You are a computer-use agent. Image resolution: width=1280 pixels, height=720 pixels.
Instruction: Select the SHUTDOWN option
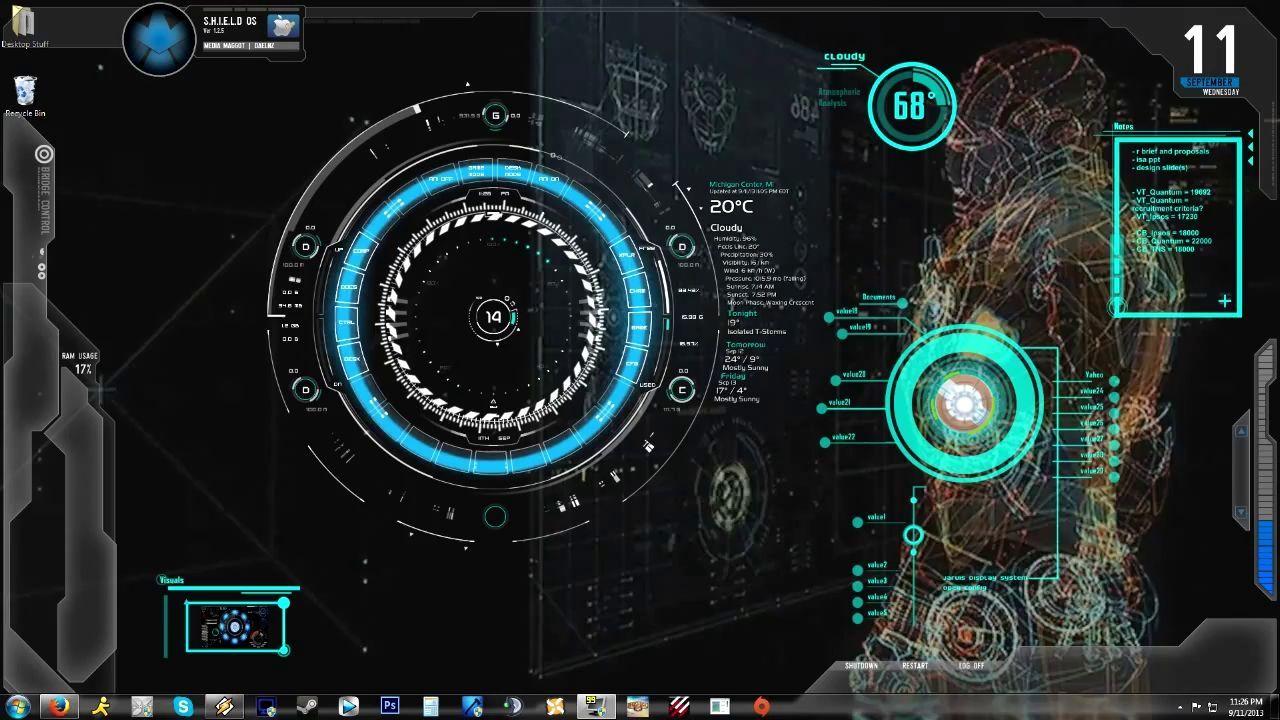pos(861,665)
